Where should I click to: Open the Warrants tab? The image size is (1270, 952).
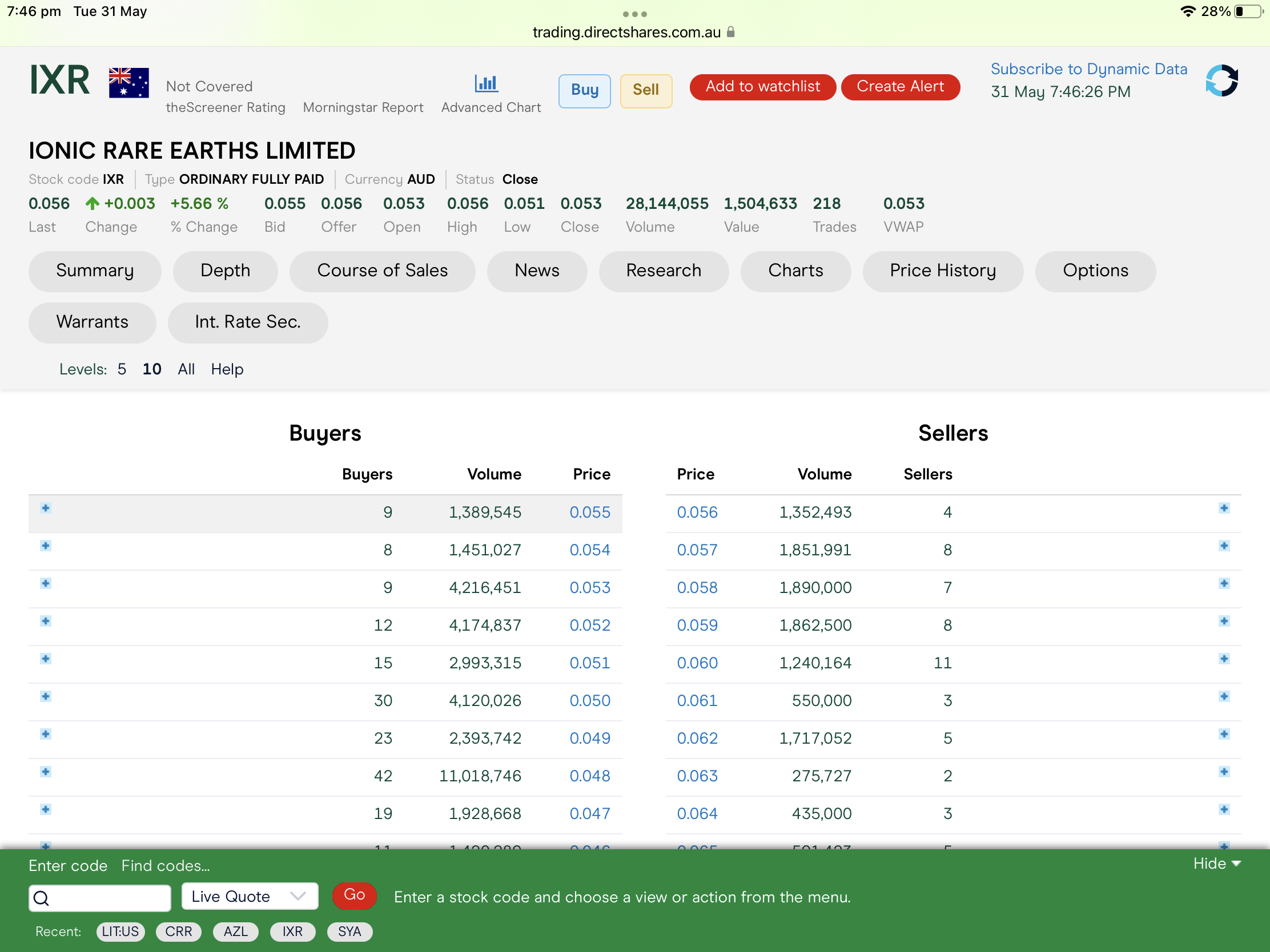point(93,322)
